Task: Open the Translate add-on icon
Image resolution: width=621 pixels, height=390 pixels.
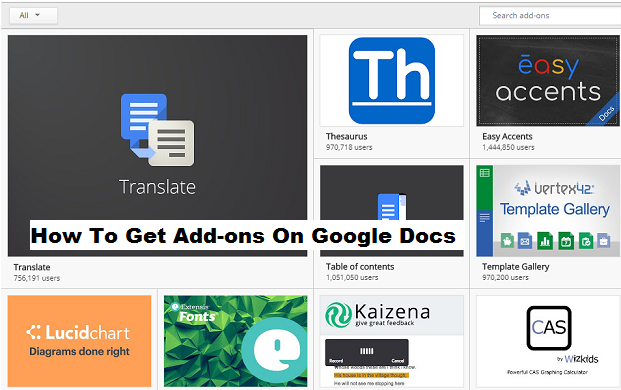Action: 158,130
